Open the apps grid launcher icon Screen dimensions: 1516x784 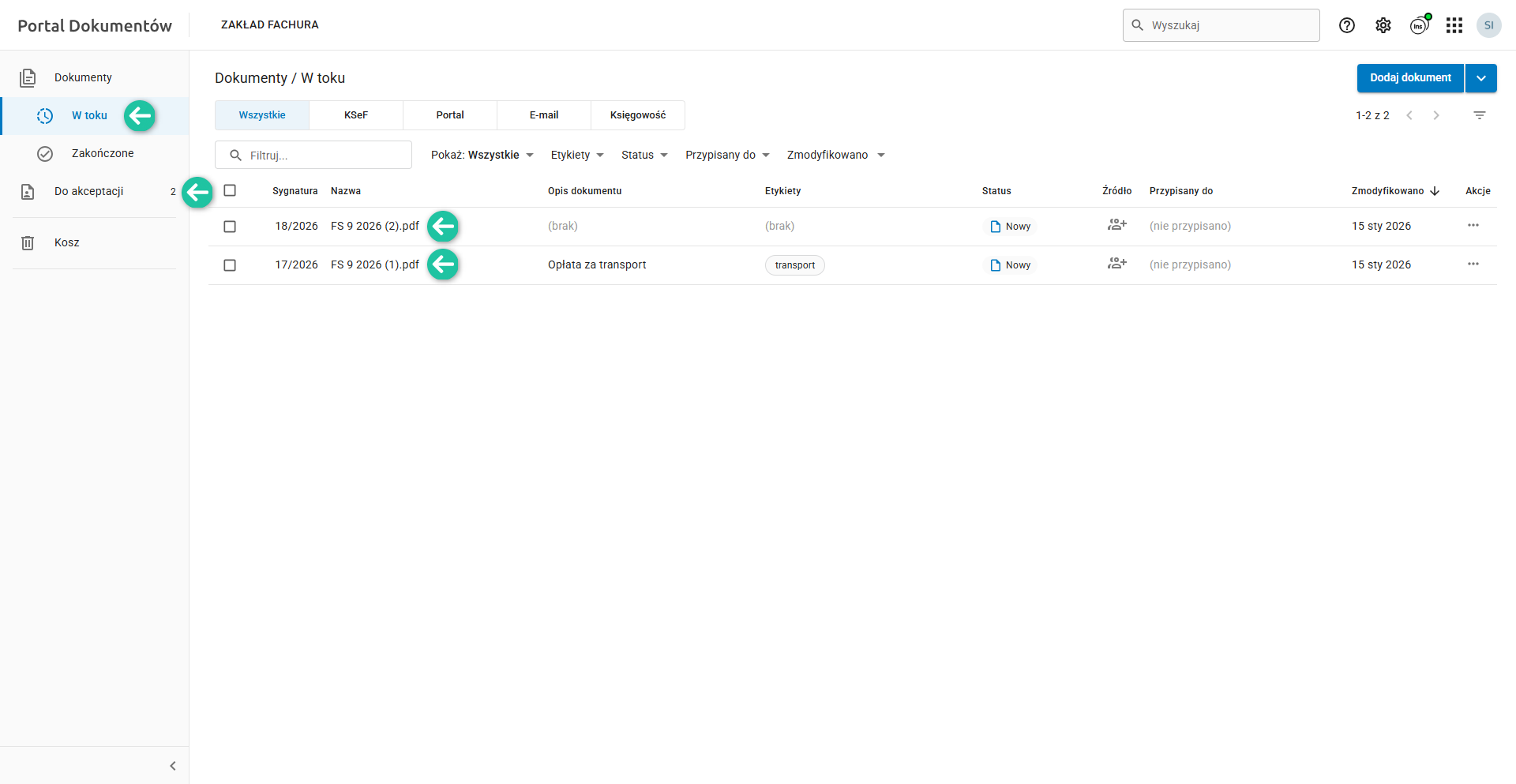pyautogui.click(x=1454, y=25)
